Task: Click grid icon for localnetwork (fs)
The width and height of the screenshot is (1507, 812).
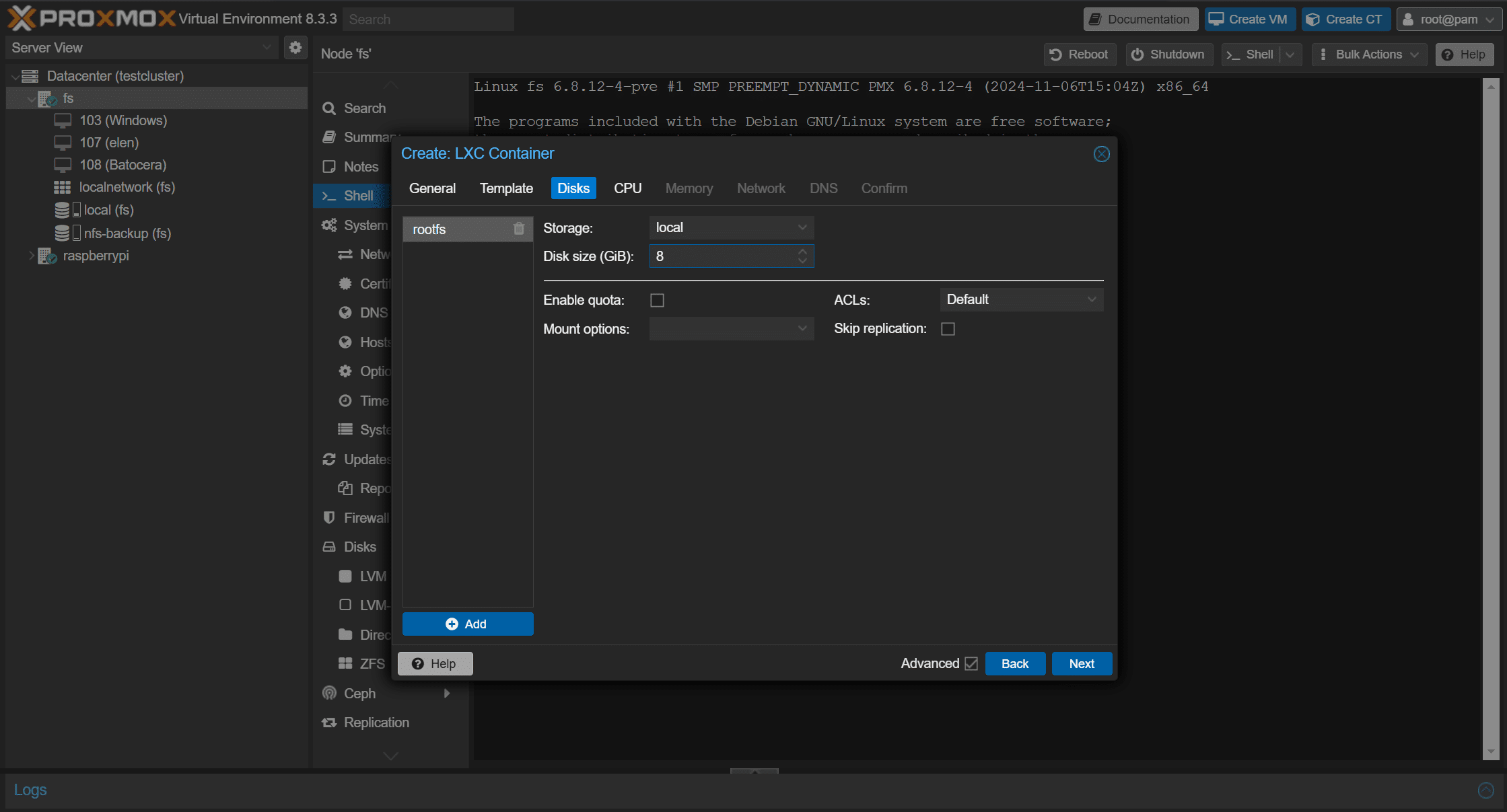Action: (x=63, y=187)
